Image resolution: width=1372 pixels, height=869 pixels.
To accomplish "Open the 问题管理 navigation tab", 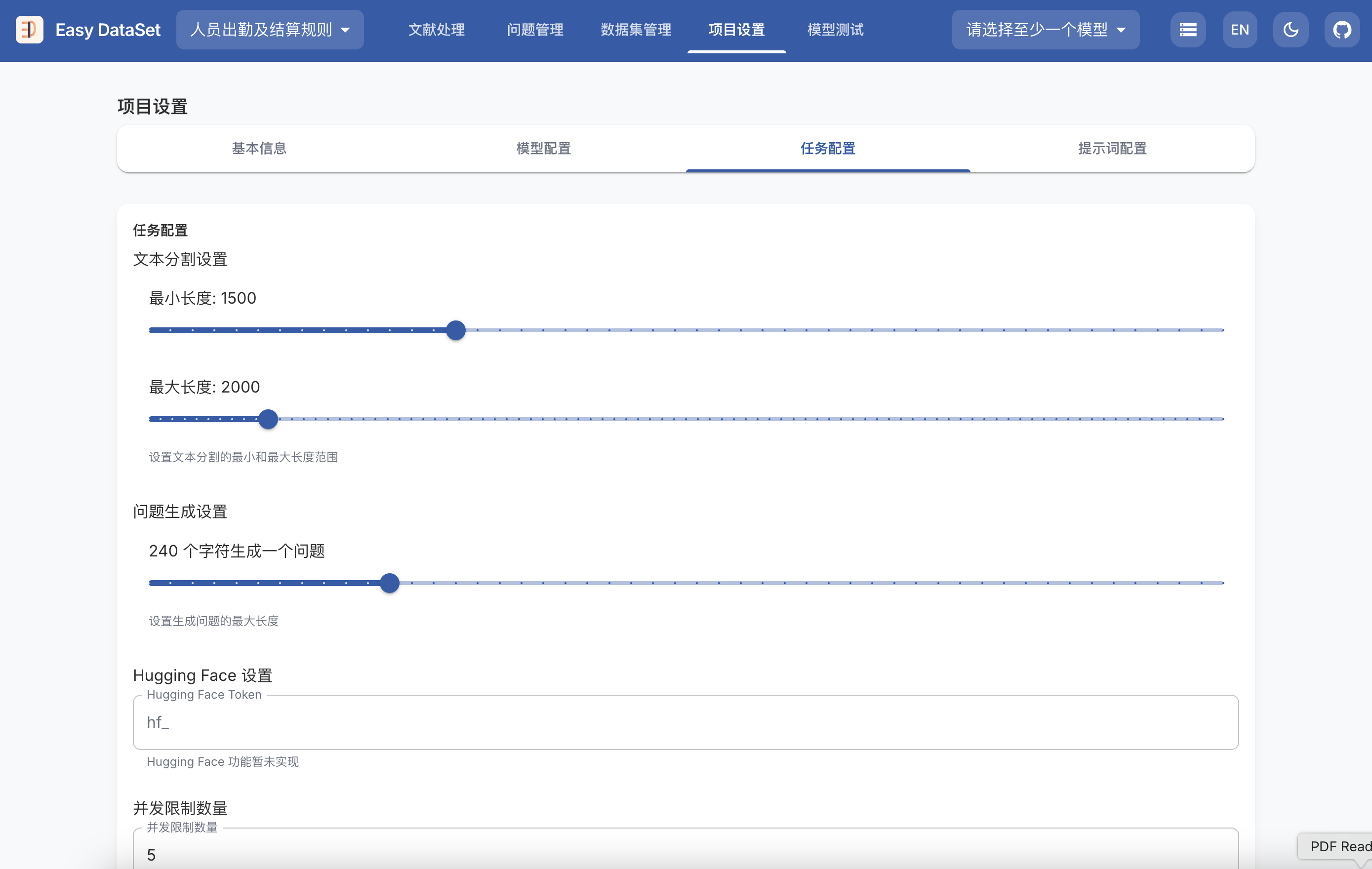I will (x=535, y=30).
